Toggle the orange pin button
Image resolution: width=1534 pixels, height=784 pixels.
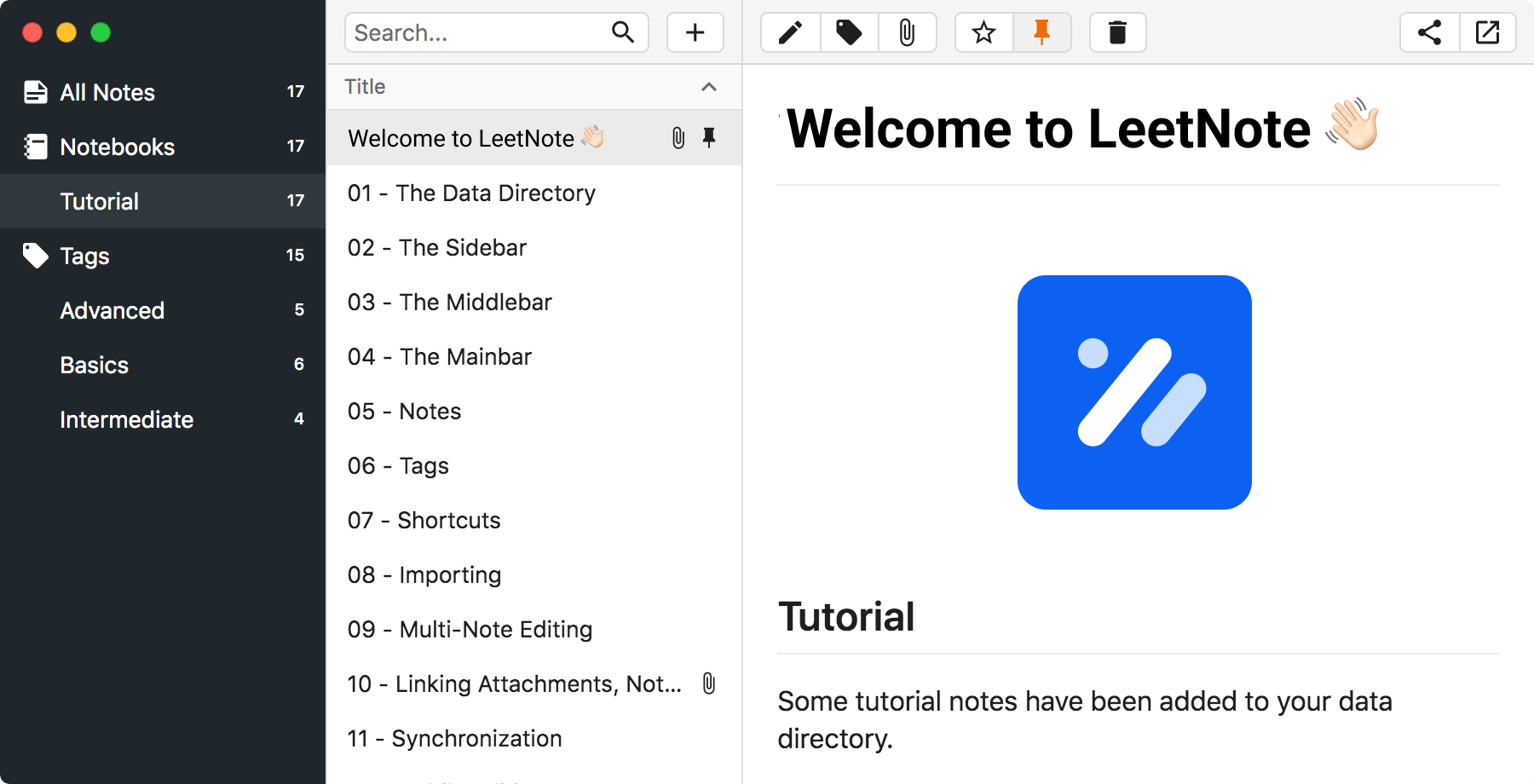tap(1041, 33)
